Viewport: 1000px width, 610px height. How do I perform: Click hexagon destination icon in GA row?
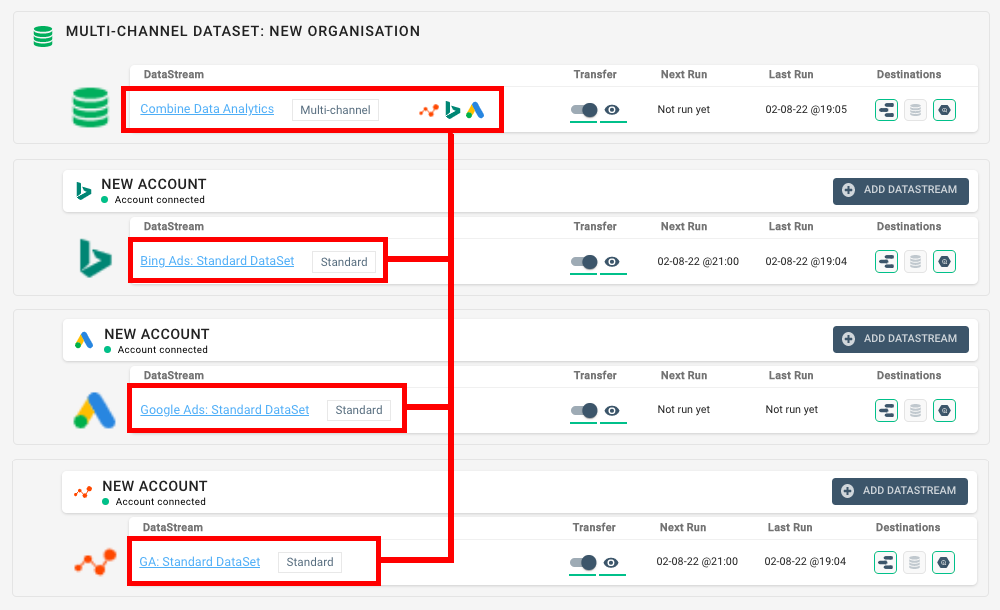943,562
